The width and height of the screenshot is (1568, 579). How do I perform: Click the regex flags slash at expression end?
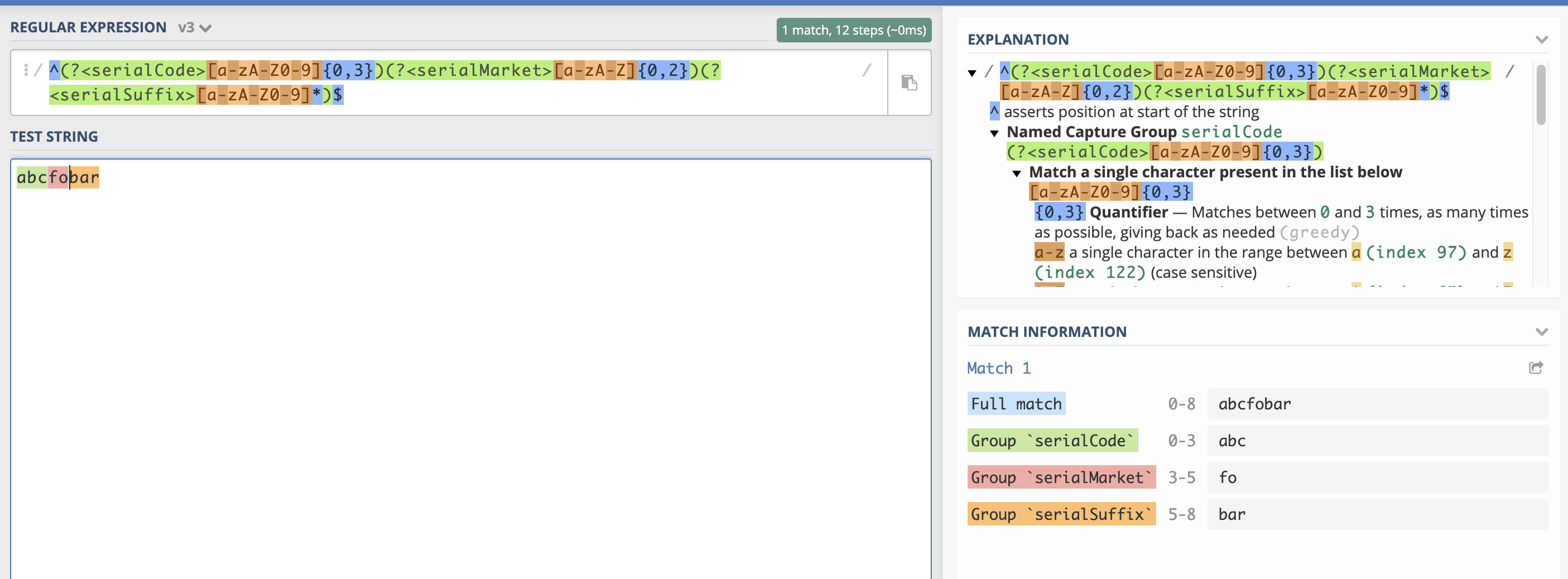tap(867, 70)
